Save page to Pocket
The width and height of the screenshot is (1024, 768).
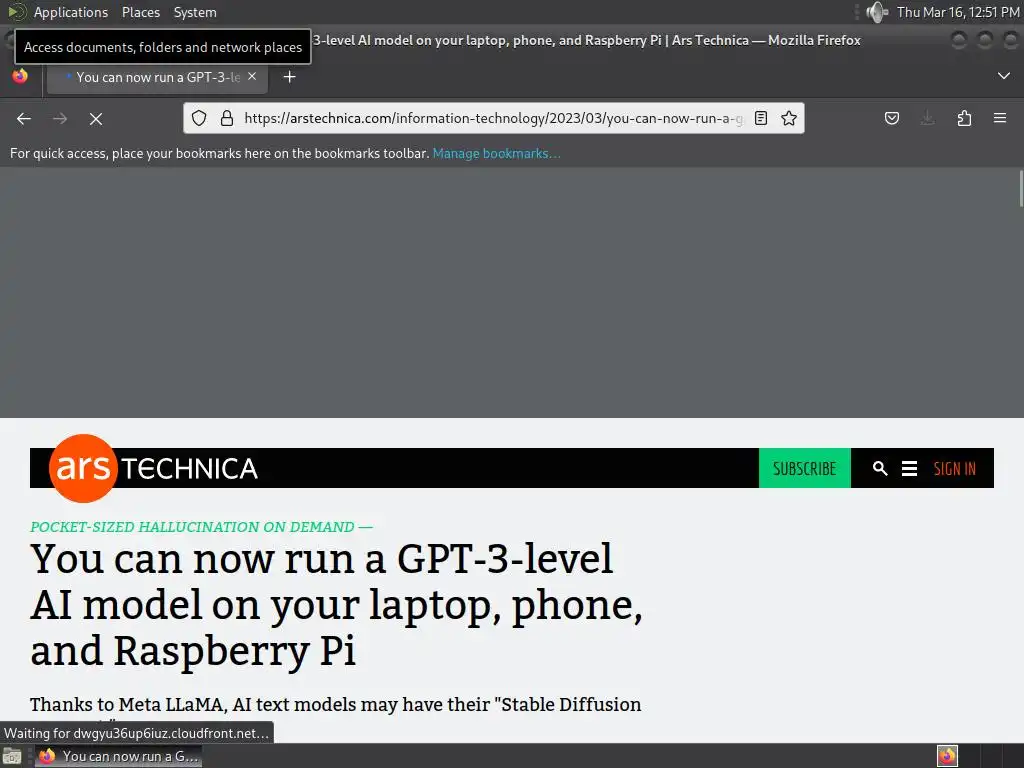click(x=891, y=118)
